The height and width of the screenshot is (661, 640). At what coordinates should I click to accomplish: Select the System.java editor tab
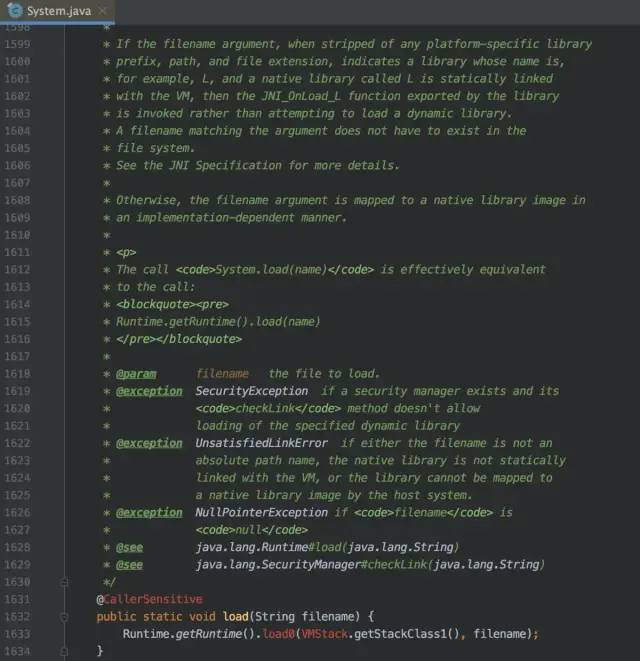click(x=57, y=11)
